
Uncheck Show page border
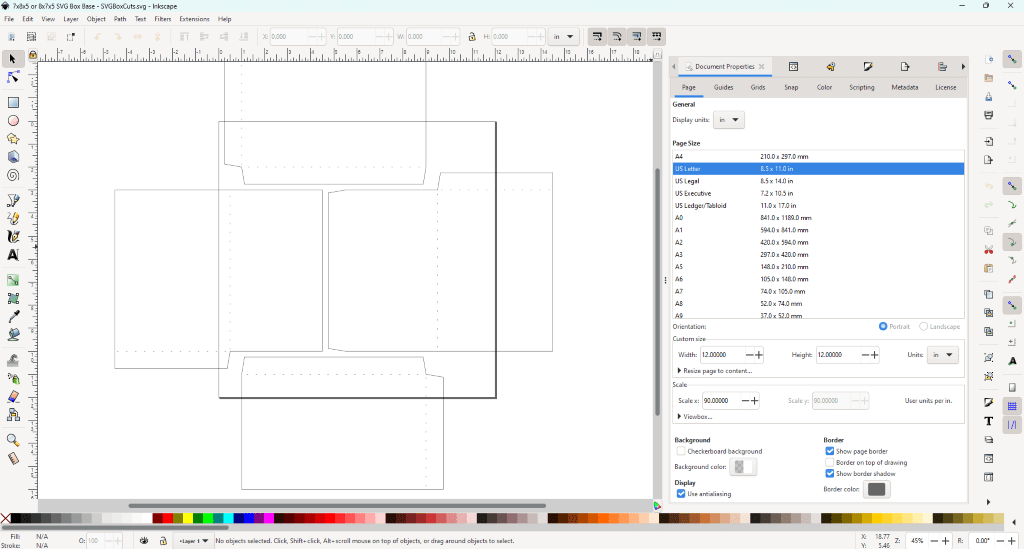point(830,451)
